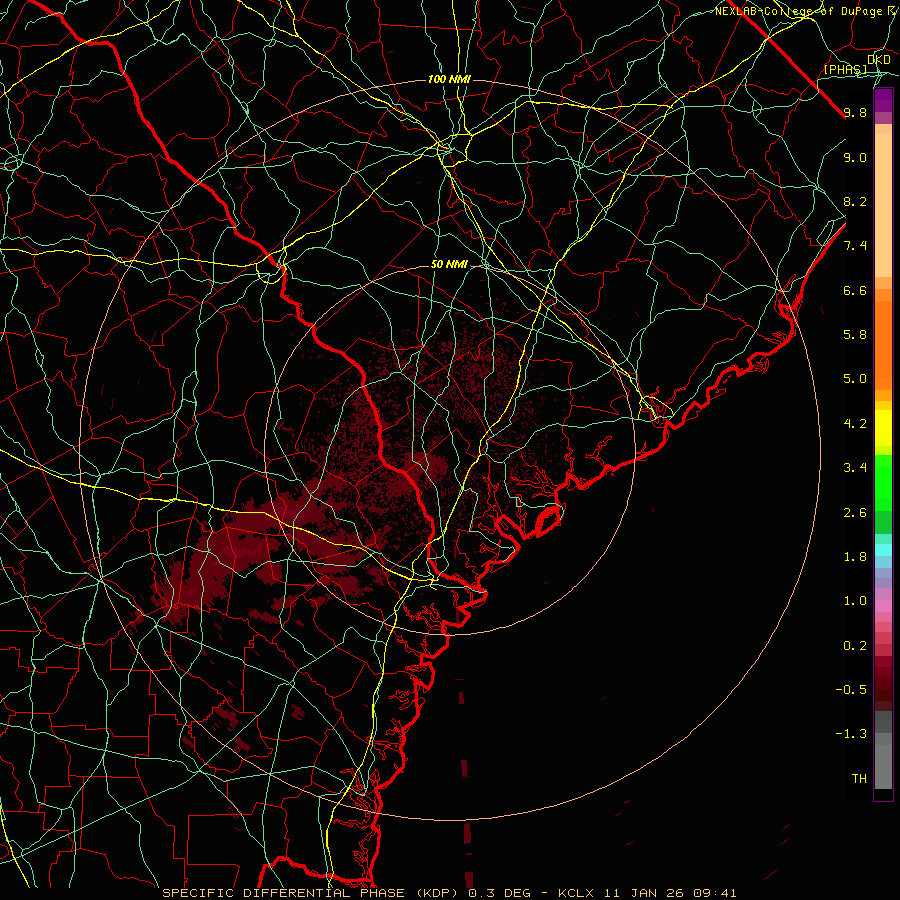900x900 pixels.
Task: Click the 5.0 color scale value
Action: (x=855, y=379)
